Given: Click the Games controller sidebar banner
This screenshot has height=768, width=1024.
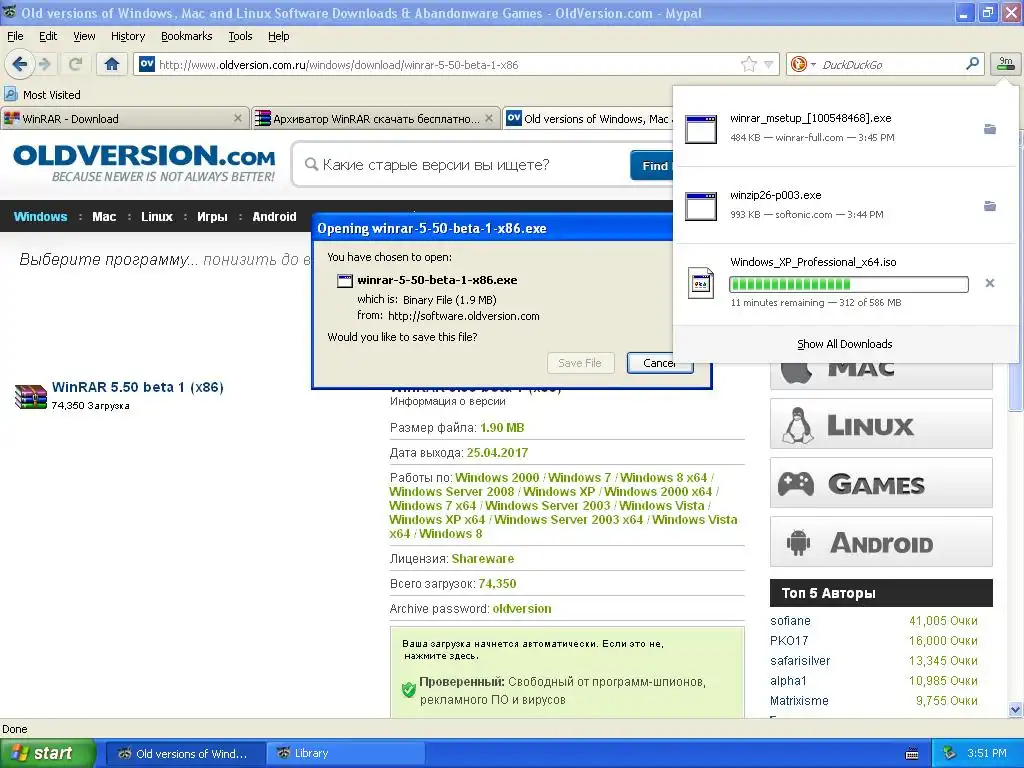Looking at the screenshot, I should tap(881, 483).
